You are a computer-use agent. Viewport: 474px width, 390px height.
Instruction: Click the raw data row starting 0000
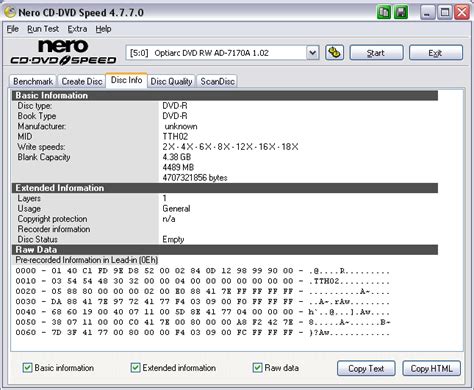[203, 271]
